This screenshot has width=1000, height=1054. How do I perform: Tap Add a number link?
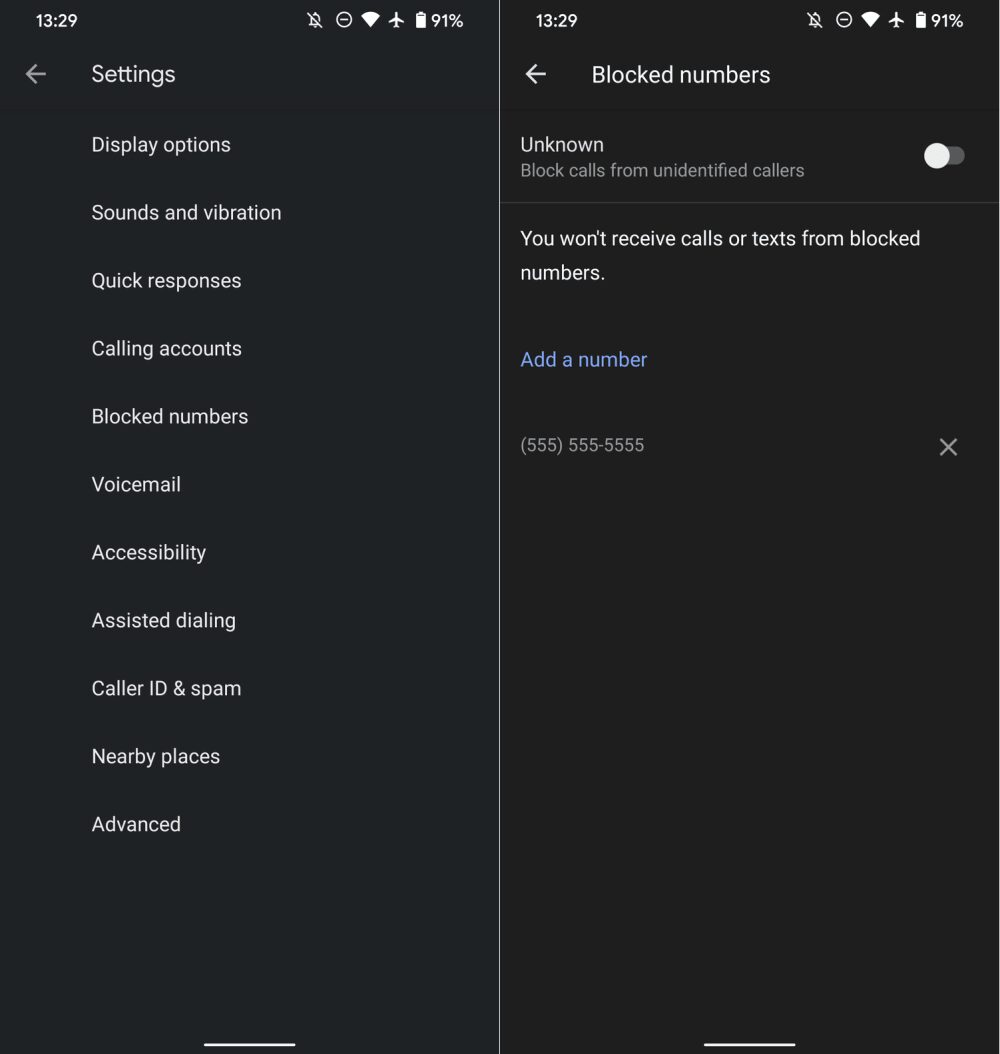(584, 360)
